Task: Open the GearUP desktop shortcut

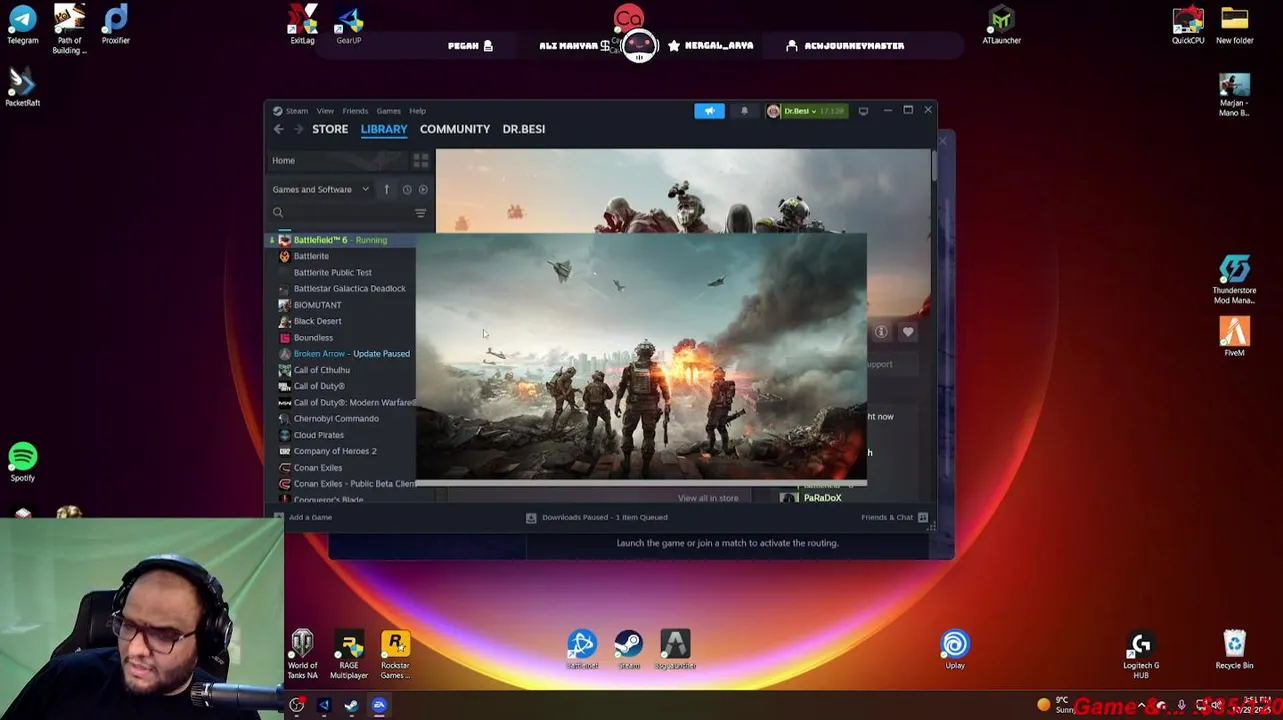Action: tap(348, 25)
